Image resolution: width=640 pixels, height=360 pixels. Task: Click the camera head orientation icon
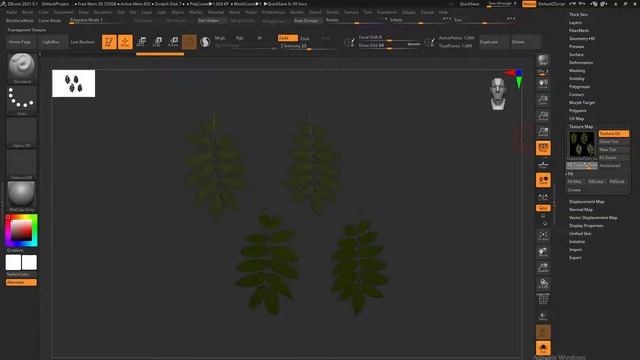[498, 94]
